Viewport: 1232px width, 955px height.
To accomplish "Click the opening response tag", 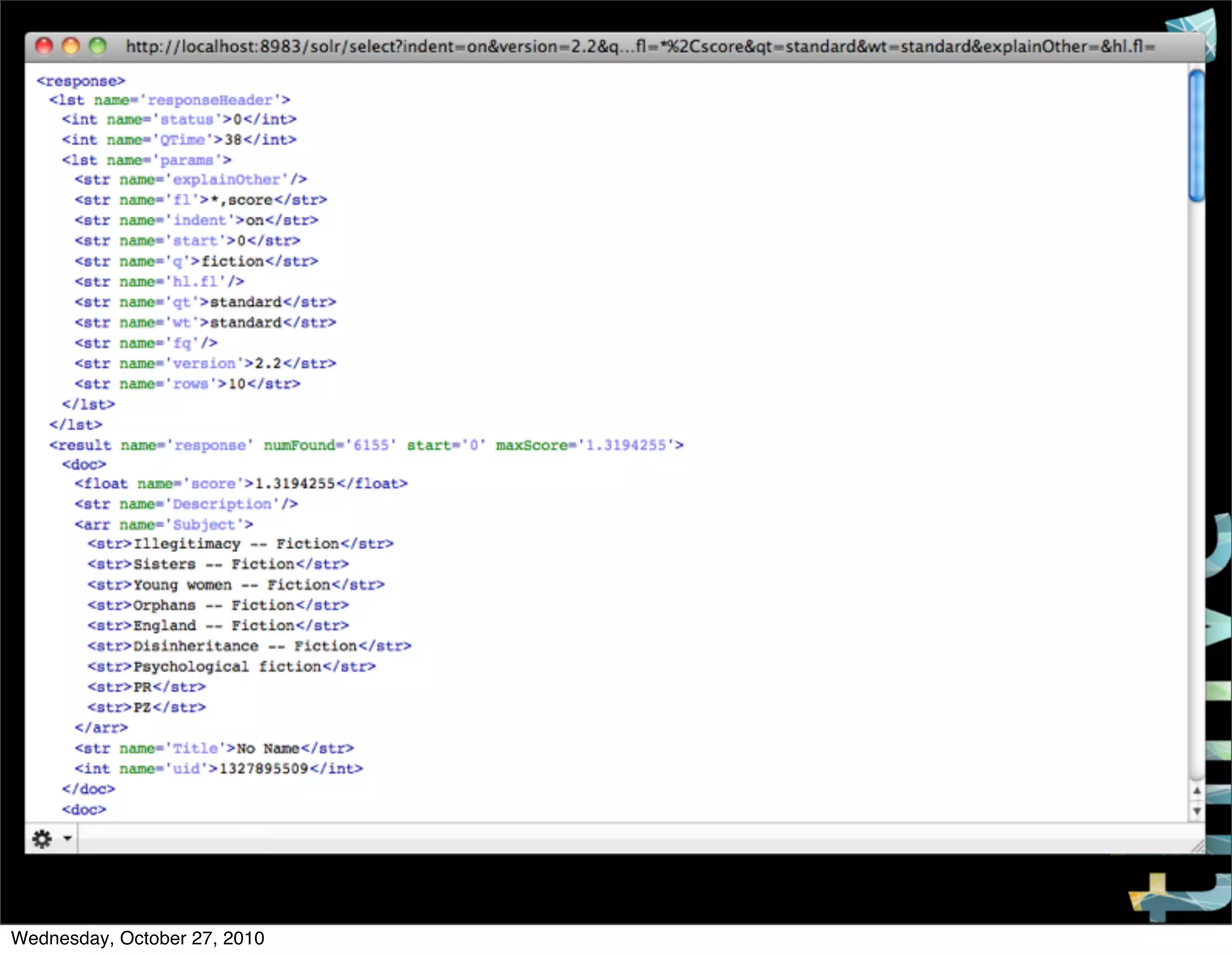I will 81,81.
